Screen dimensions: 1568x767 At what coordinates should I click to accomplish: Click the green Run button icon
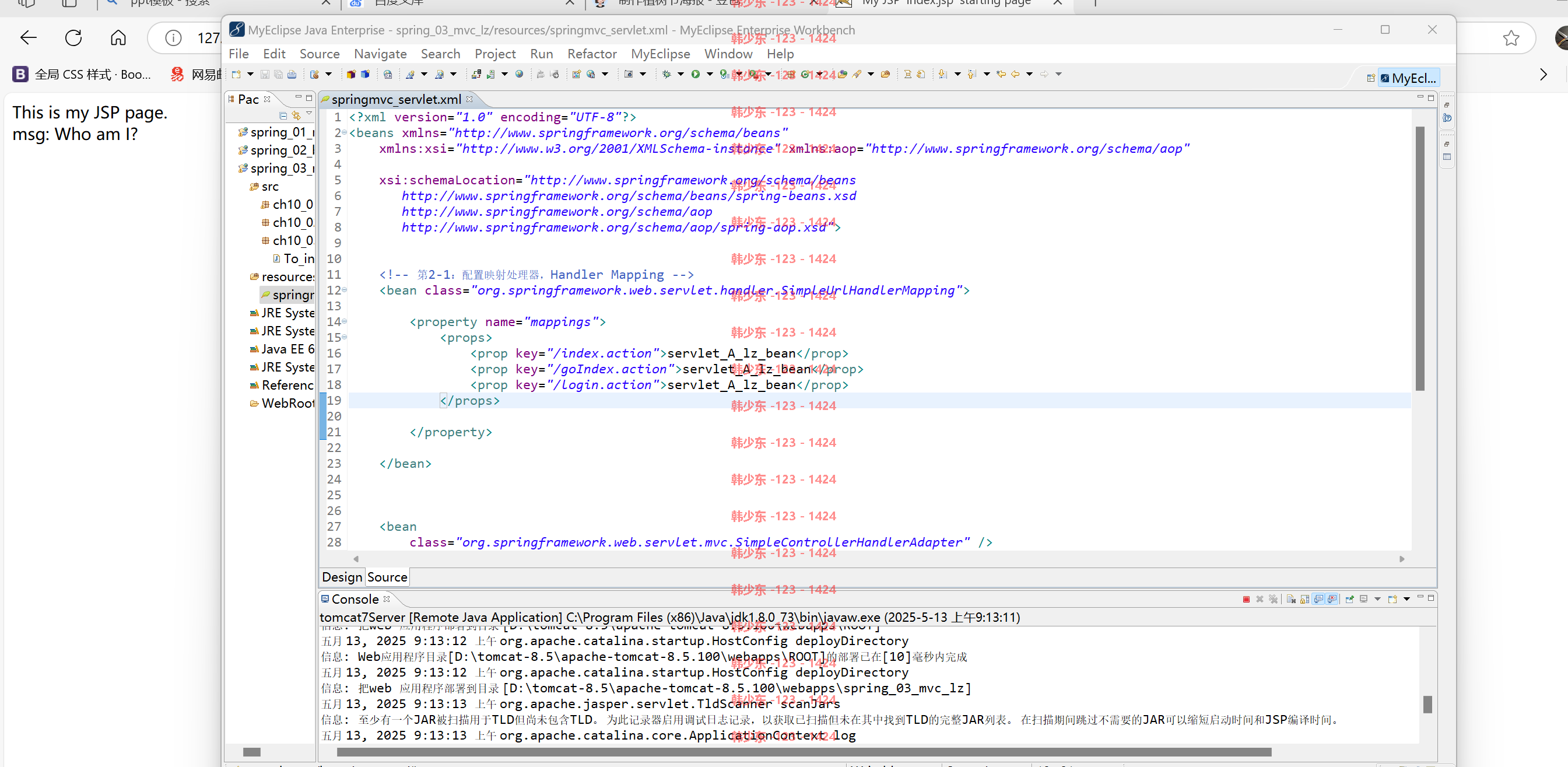695,74
